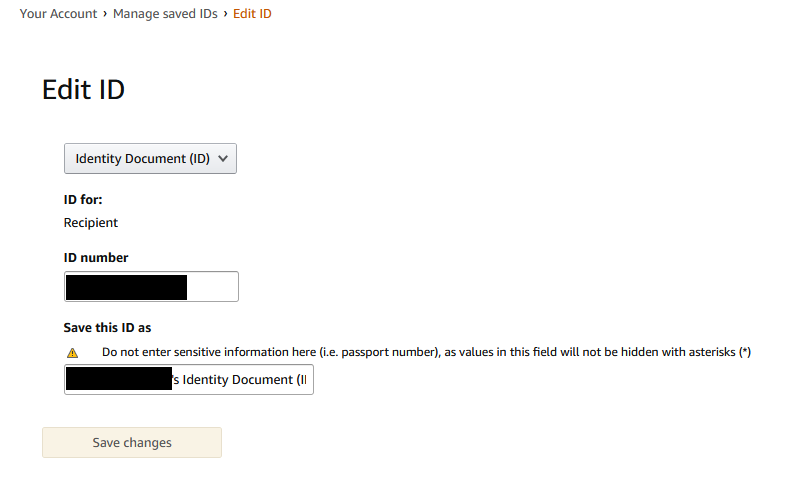Select the Edit ID page heading
Image resolution: width=810 pixels, height=487 pixels.
[x=83, y=89]
